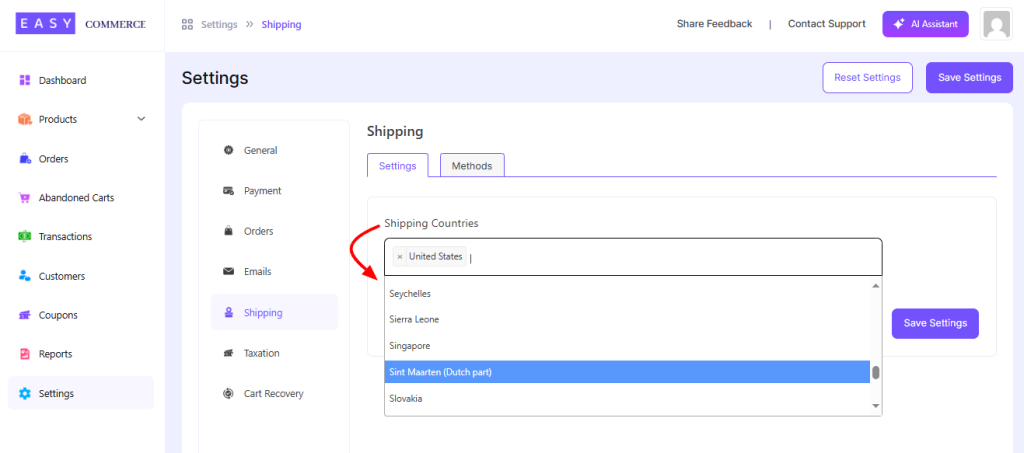Pick Slovakia from the dropdown list

(x=627, y=398)
